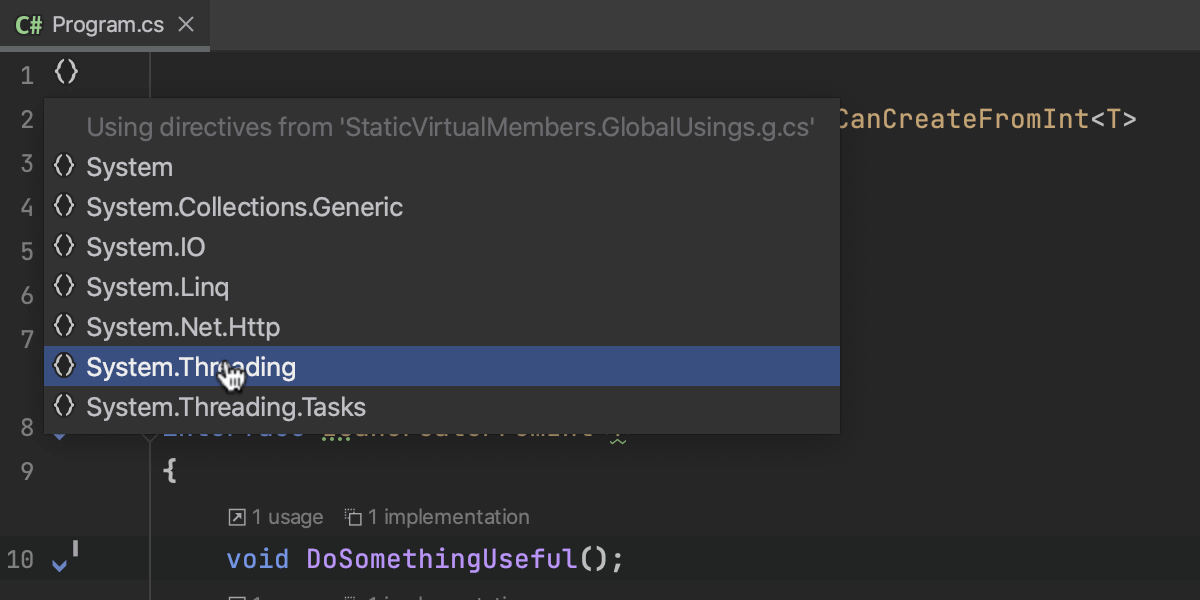
Task: Pick System.Threading.Tasks in the usings list
Action: (226, 407)
